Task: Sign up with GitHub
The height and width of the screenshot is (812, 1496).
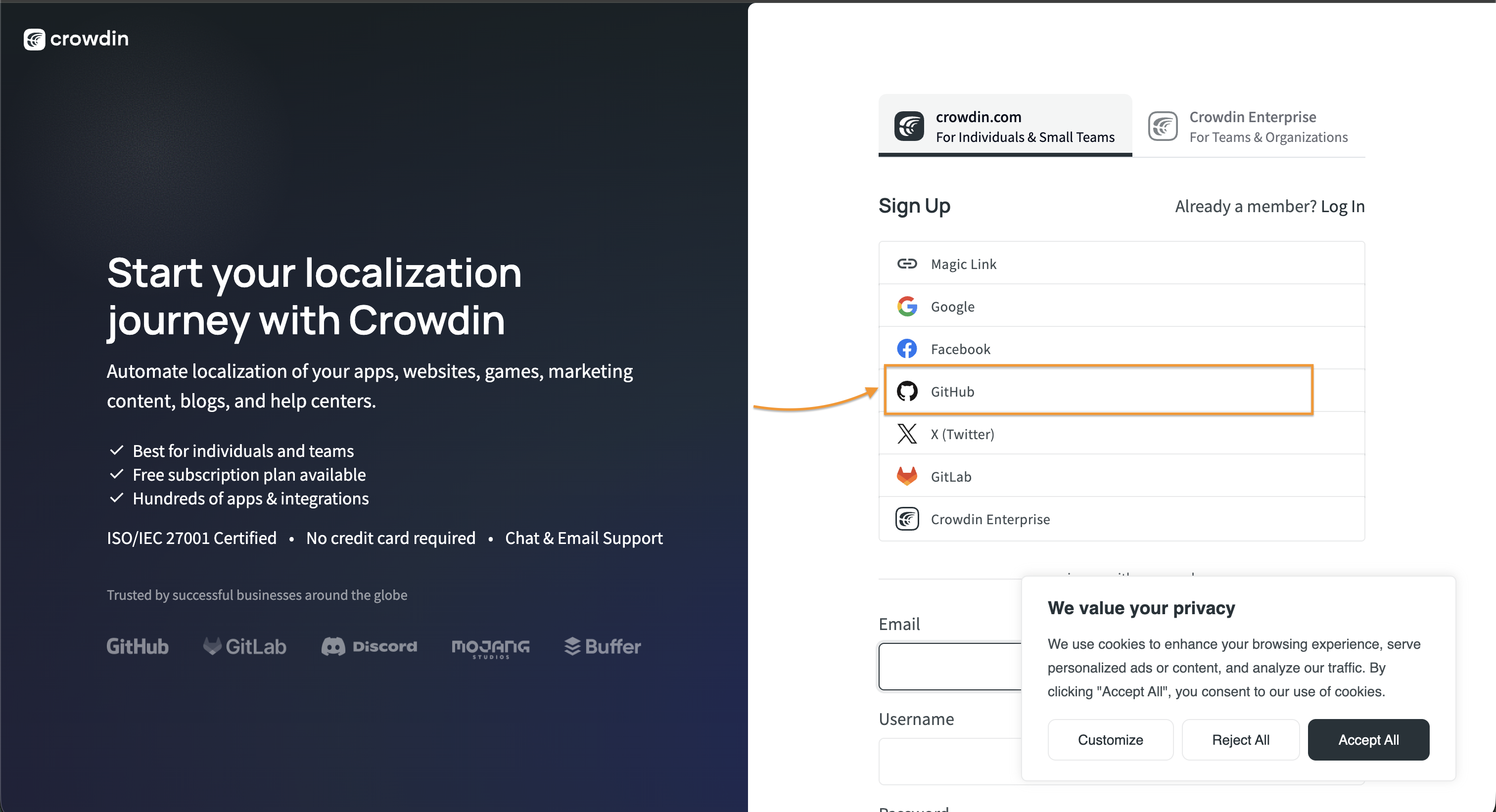Action: pyautogui.click(x=1122, y=391)
